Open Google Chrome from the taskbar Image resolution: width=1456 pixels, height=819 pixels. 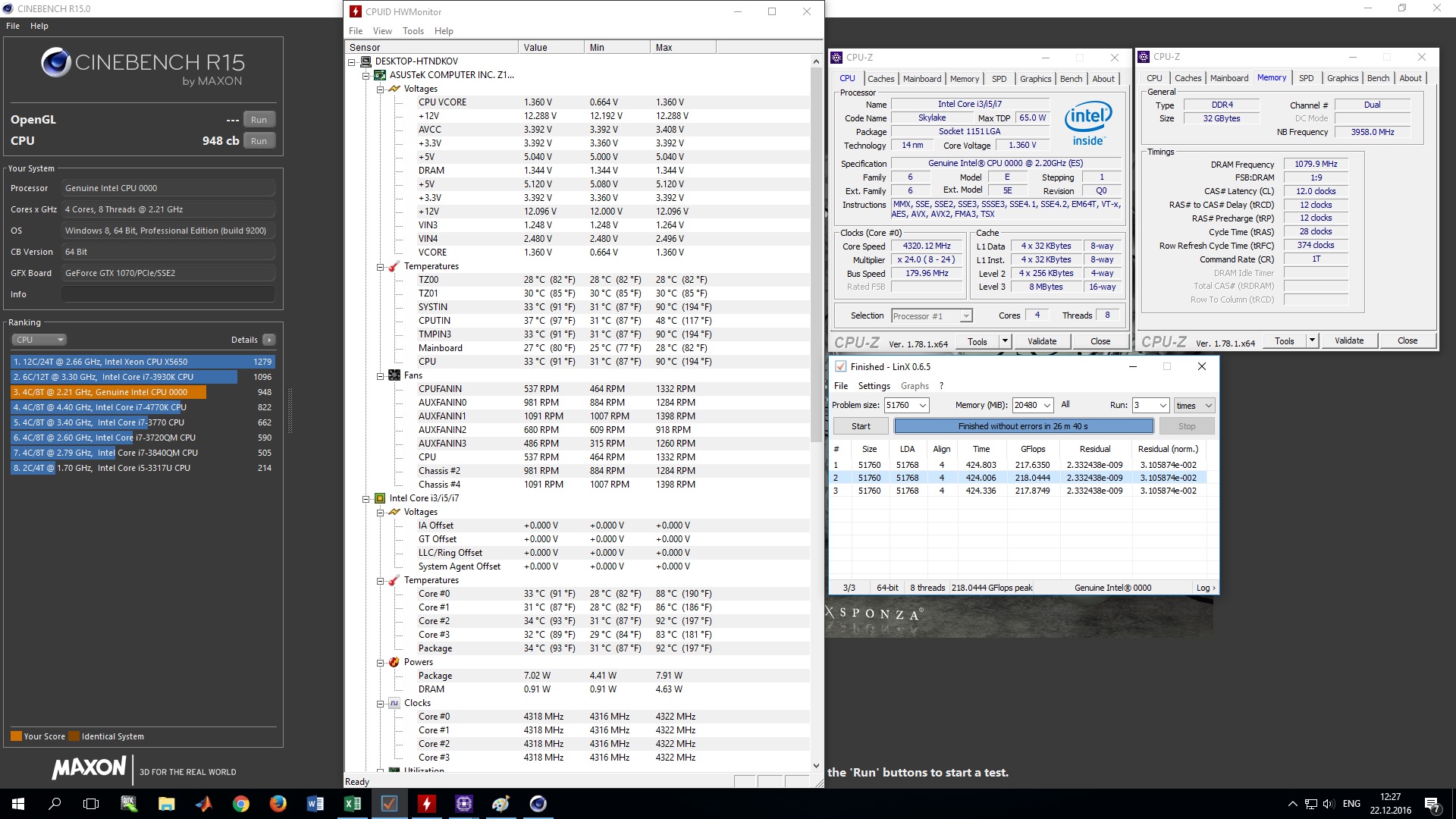(241, 804)
